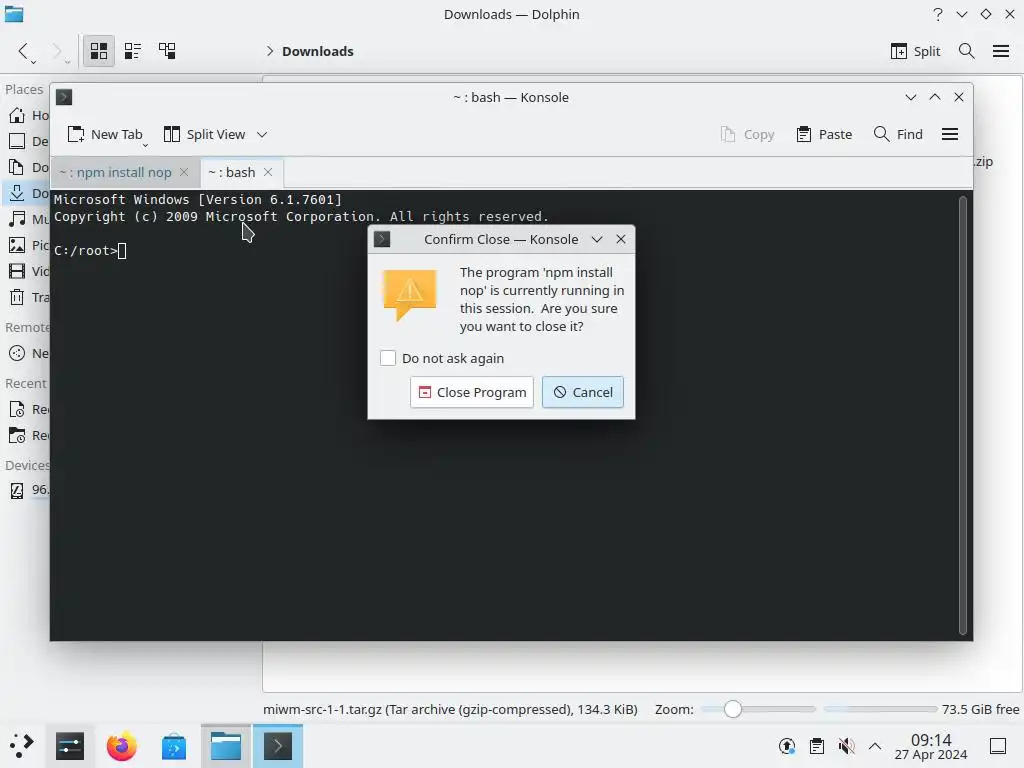The width and height of the screenshot is (1024, 768).
Task: Select the Downloads place icon in sidebar
Action: 17,193
